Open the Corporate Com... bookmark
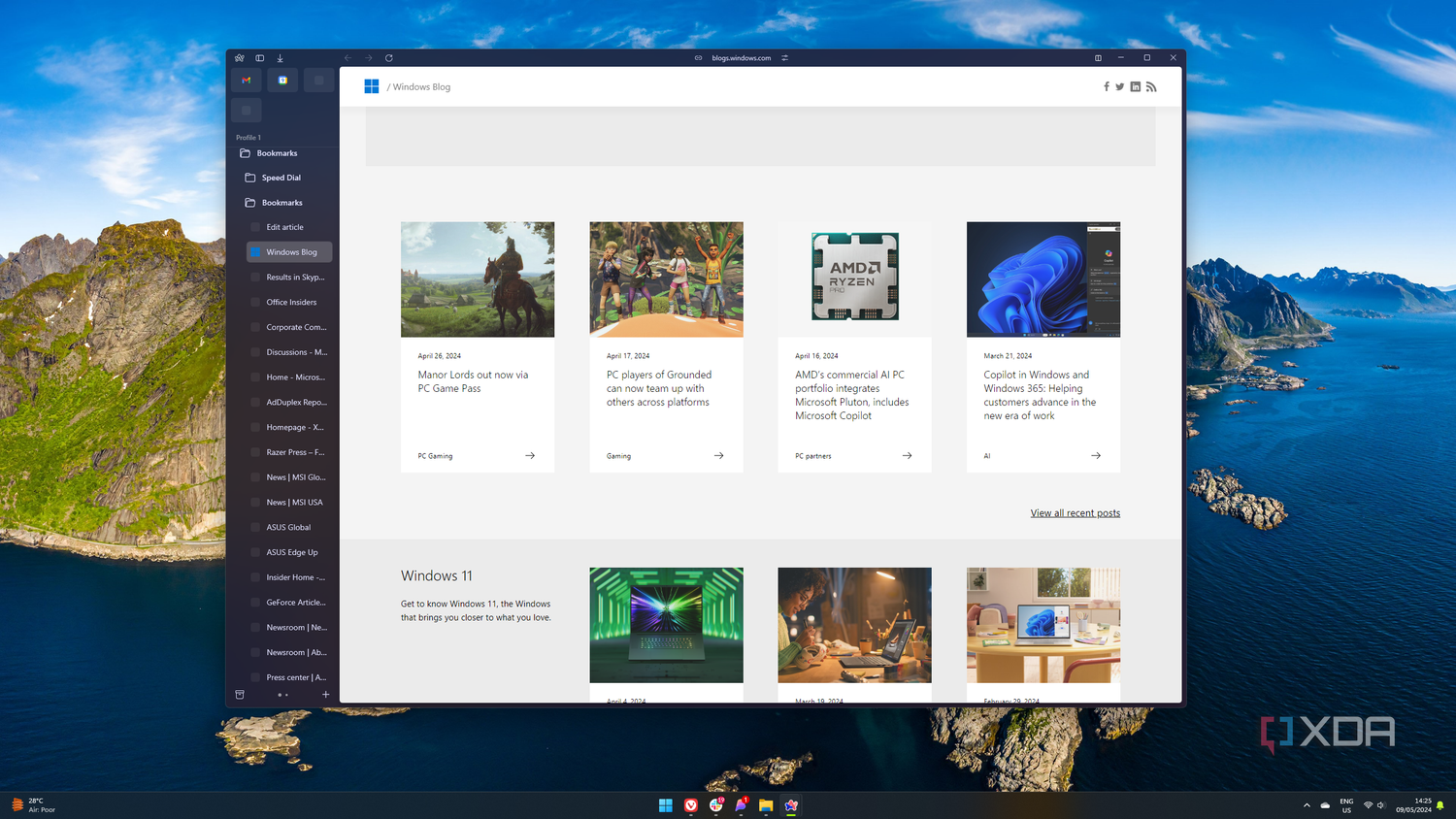 289,327
